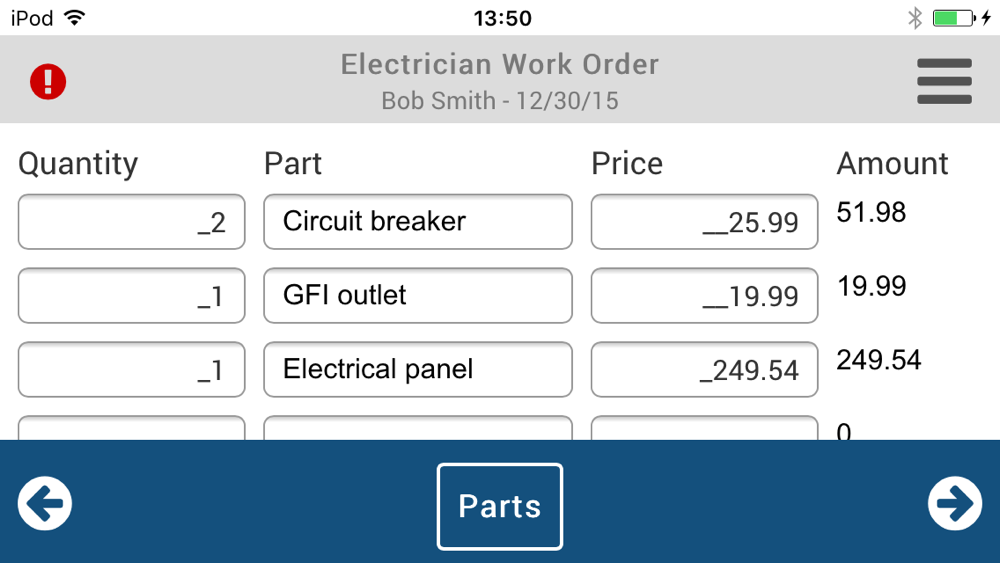The image size is (1000, 563).
Task: Tap the Wi-Fi signal icon
Action: pos(74,18)
